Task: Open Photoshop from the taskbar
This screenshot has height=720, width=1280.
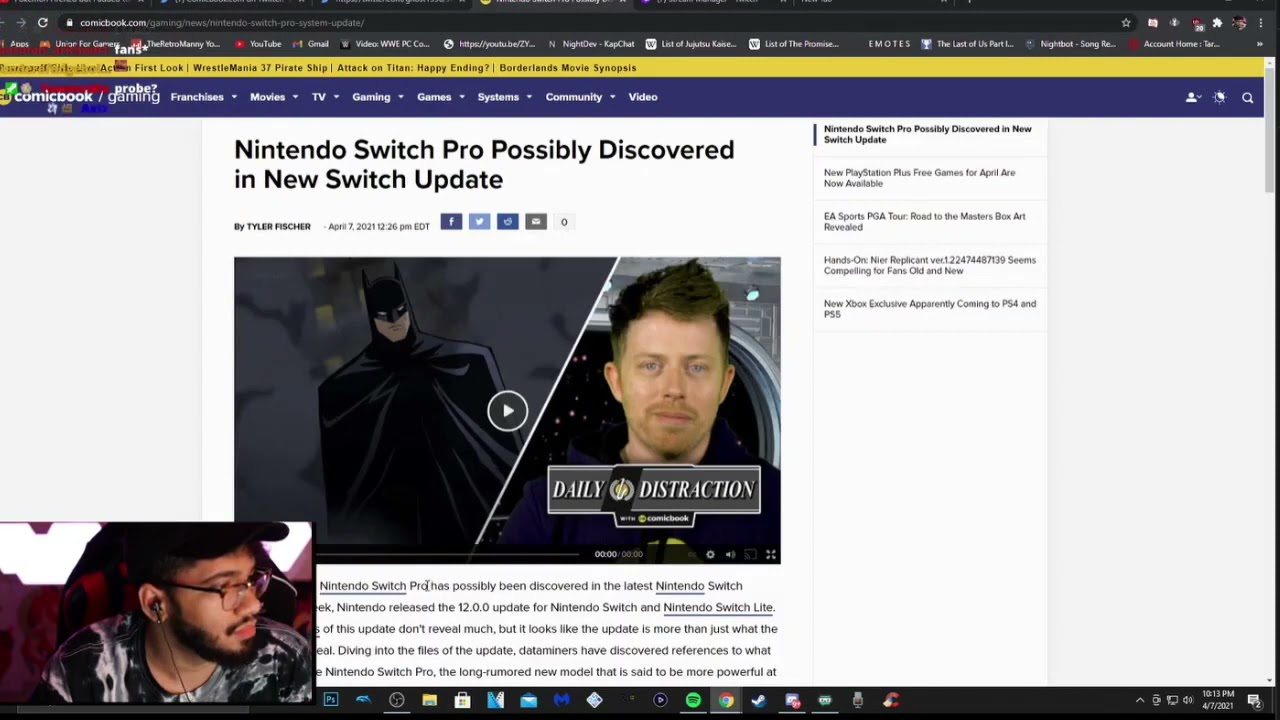Action: (x=331, y=700)
